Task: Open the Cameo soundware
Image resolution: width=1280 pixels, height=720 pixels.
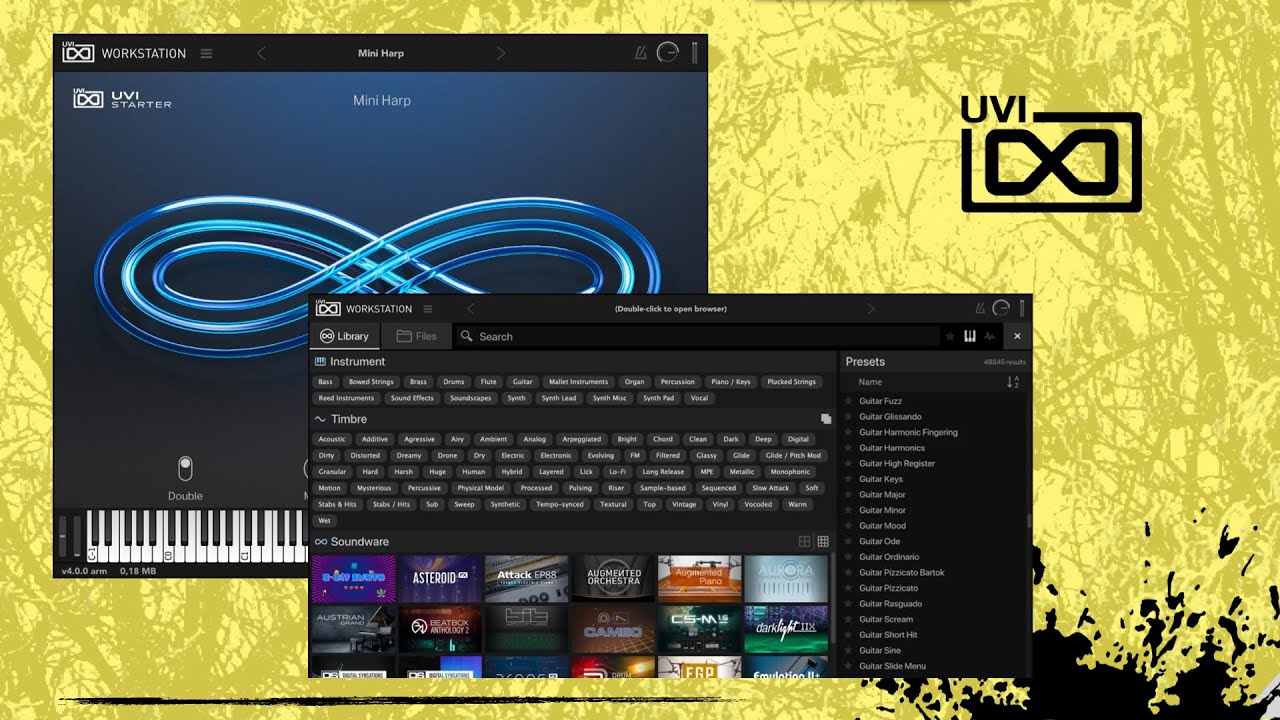Action: [613, 628]
